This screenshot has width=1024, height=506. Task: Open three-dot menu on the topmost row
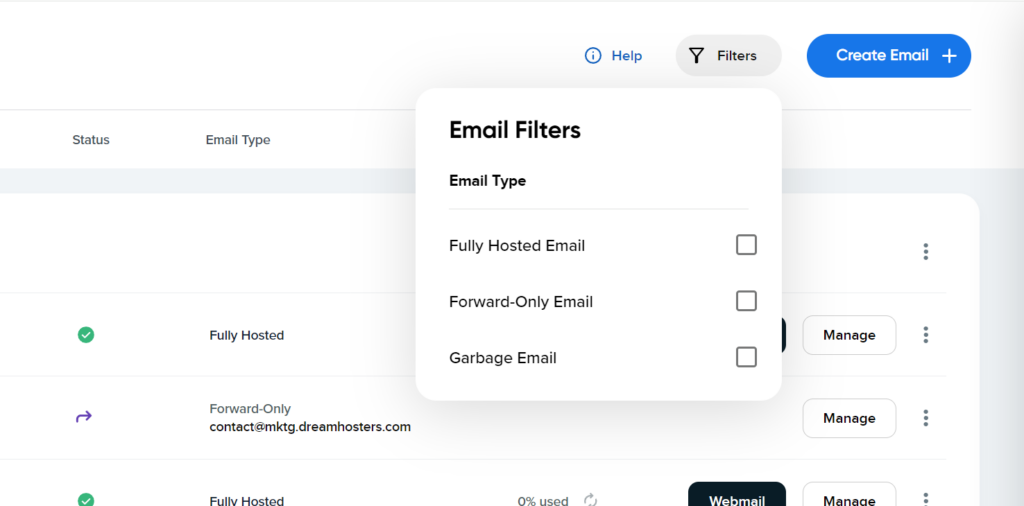pos(925,251)
